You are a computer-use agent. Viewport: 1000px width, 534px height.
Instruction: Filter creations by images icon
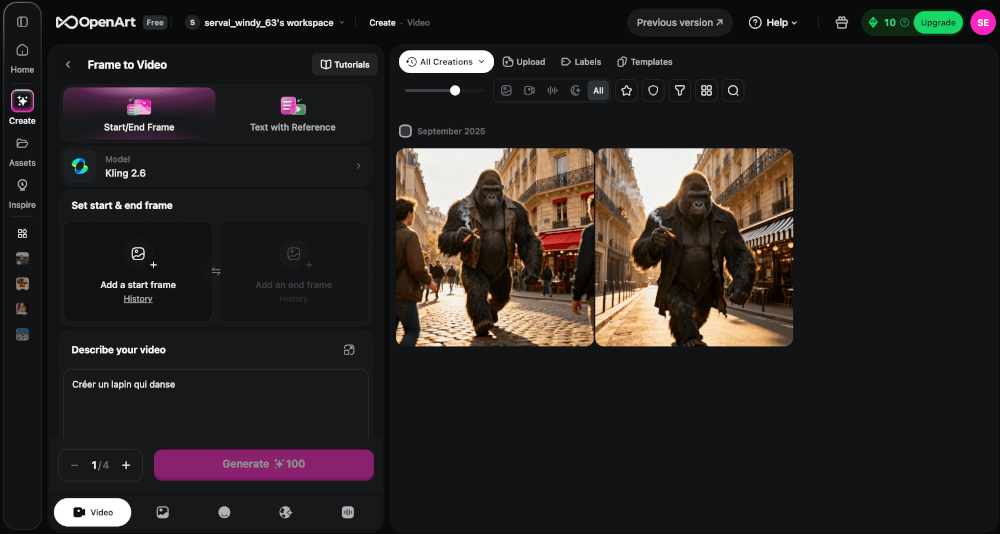506,91
